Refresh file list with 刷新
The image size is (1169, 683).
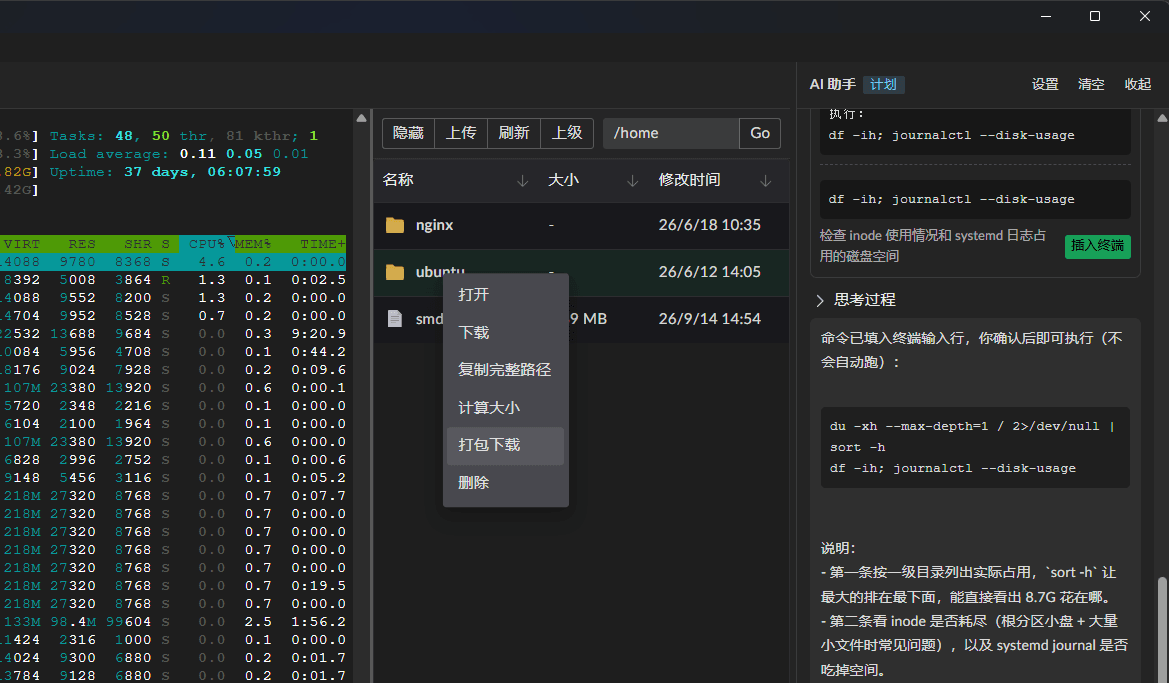tap(514, 133)
